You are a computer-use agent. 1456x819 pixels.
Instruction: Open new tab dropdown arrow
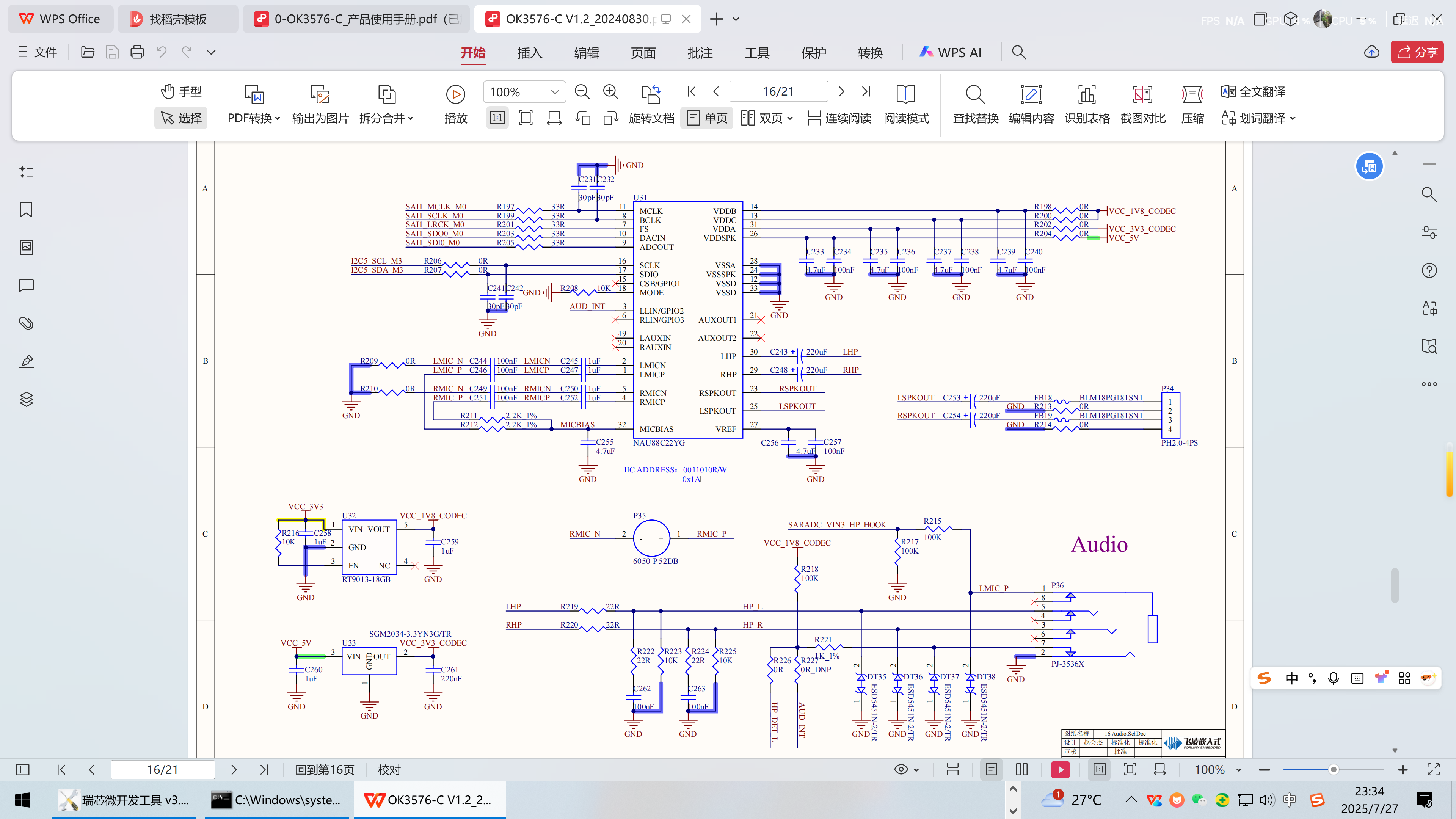pos(736,19)
